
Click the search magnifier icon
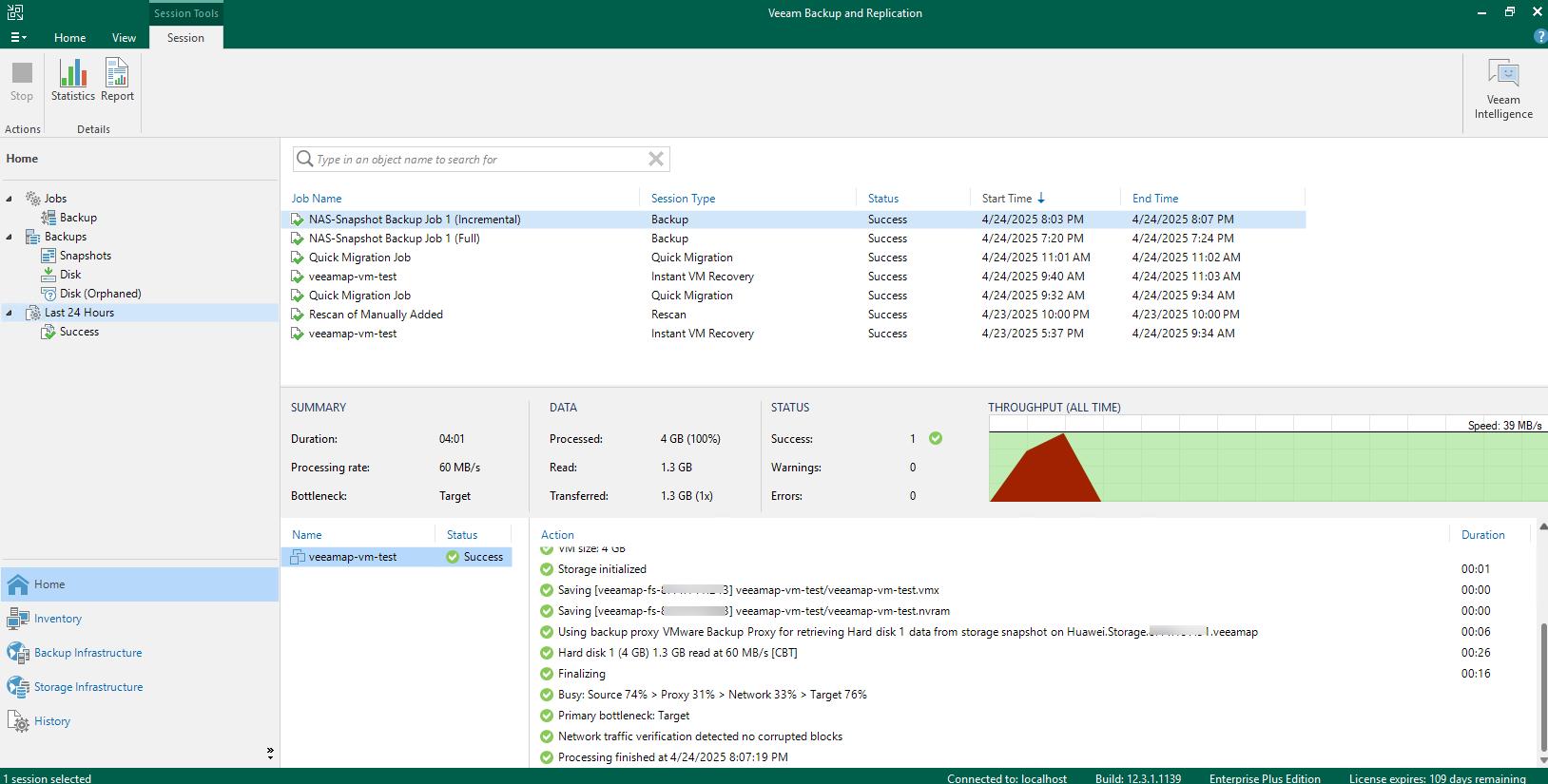pos(304,159)
